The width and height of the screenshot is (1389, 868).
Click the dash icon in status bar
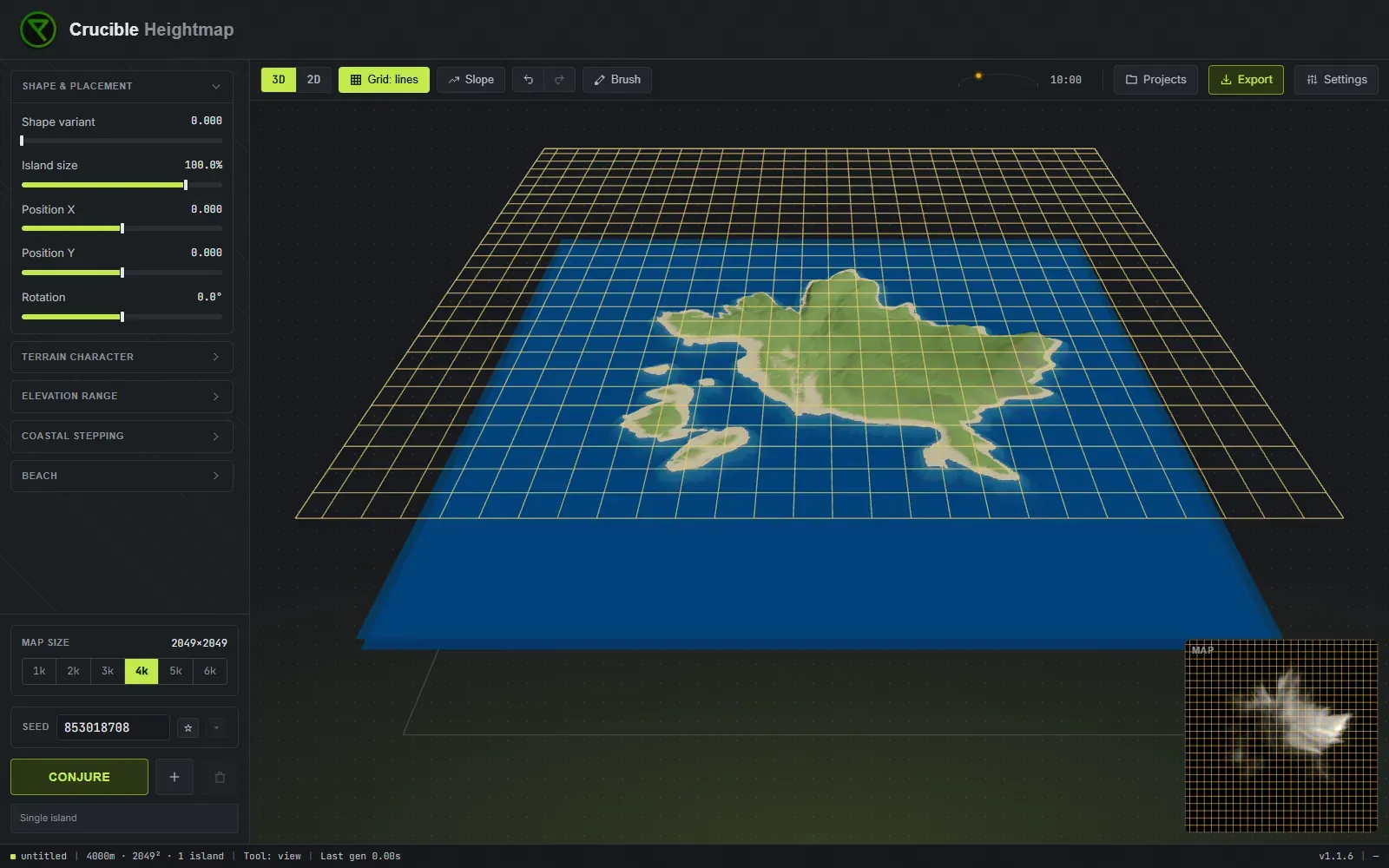pyautogui.click(x=1375, y=856)
